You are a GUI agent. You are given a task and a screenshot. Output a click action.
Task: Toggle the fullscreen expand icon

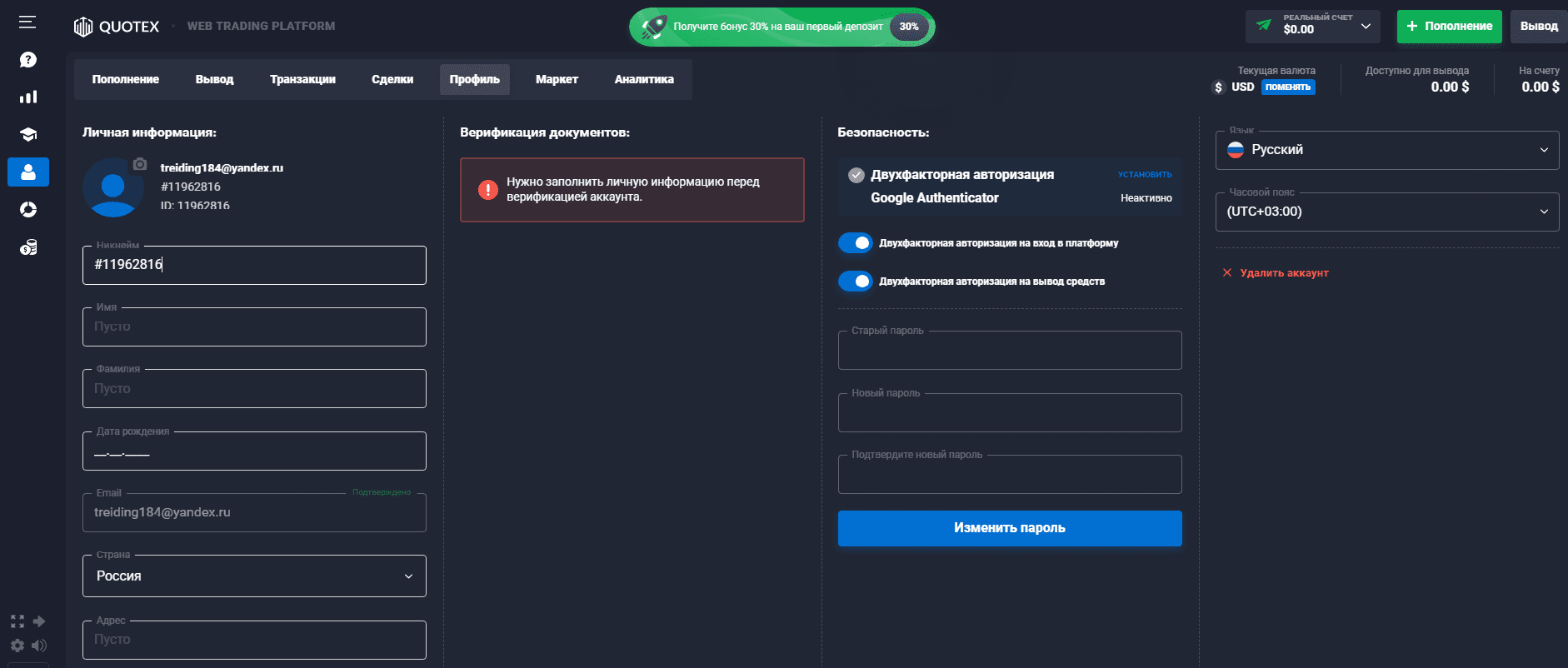17,621
